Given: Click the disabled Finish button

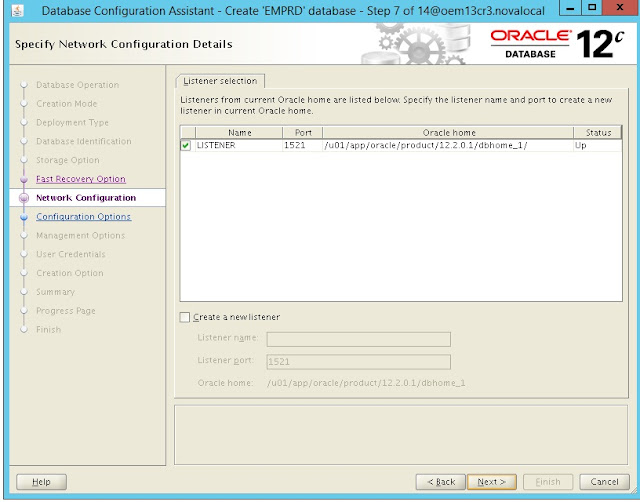Looking at the screenshot, I should click(x=548, y=482).
